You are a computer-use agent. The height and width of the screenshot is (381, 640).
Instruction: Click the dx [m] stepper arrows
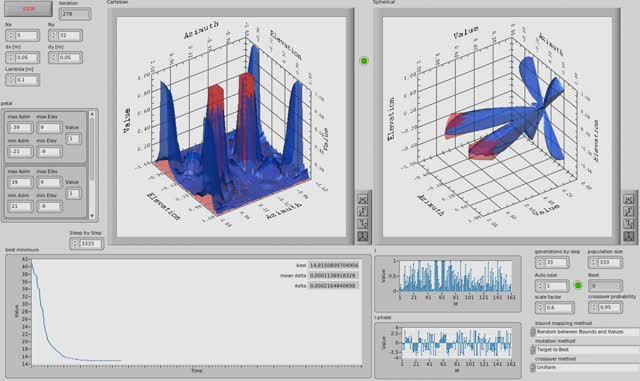point(10,57)
